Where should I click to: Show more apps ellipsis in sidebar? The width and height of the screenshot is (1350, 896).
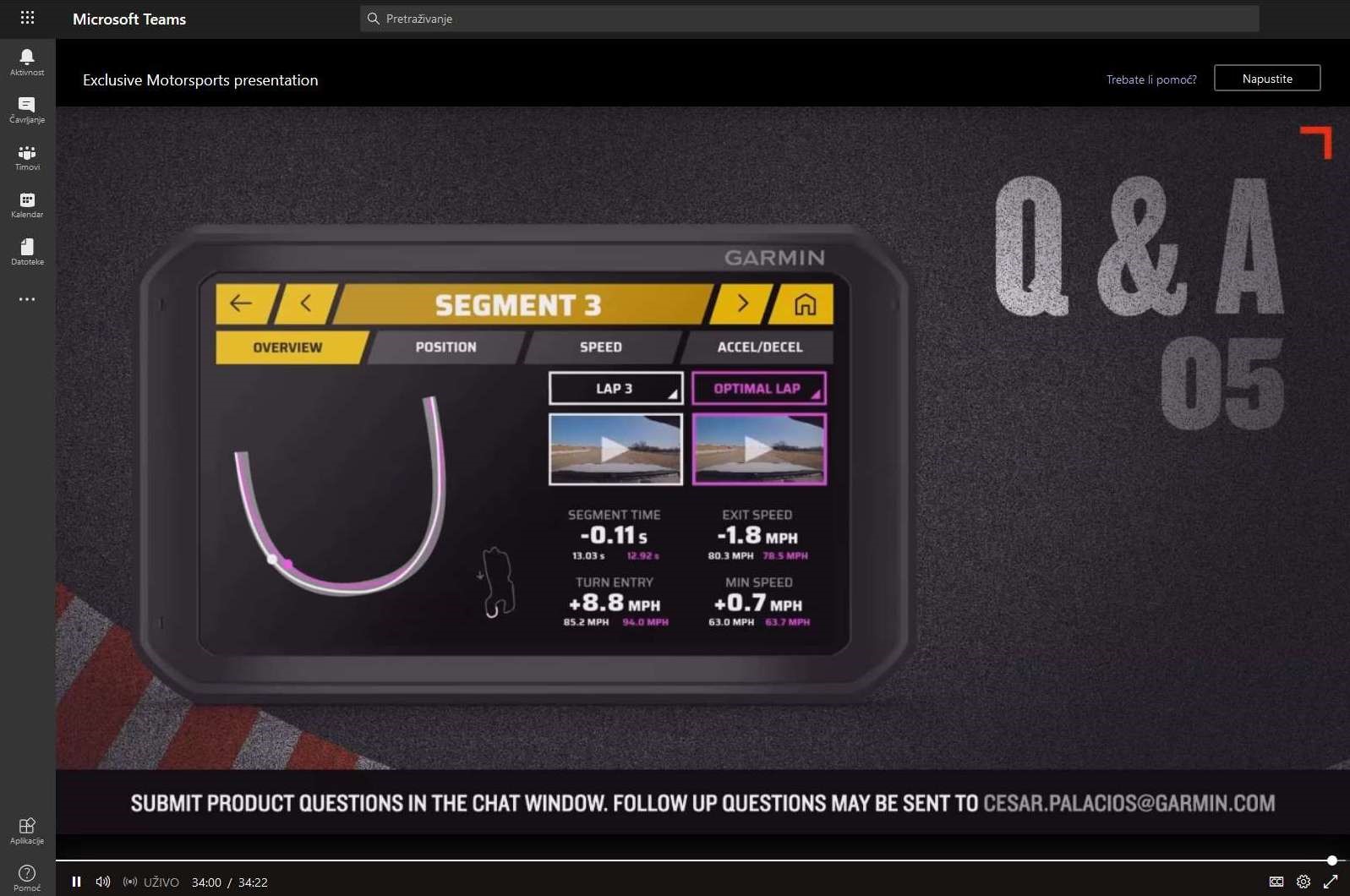click(x=27, y=299)
